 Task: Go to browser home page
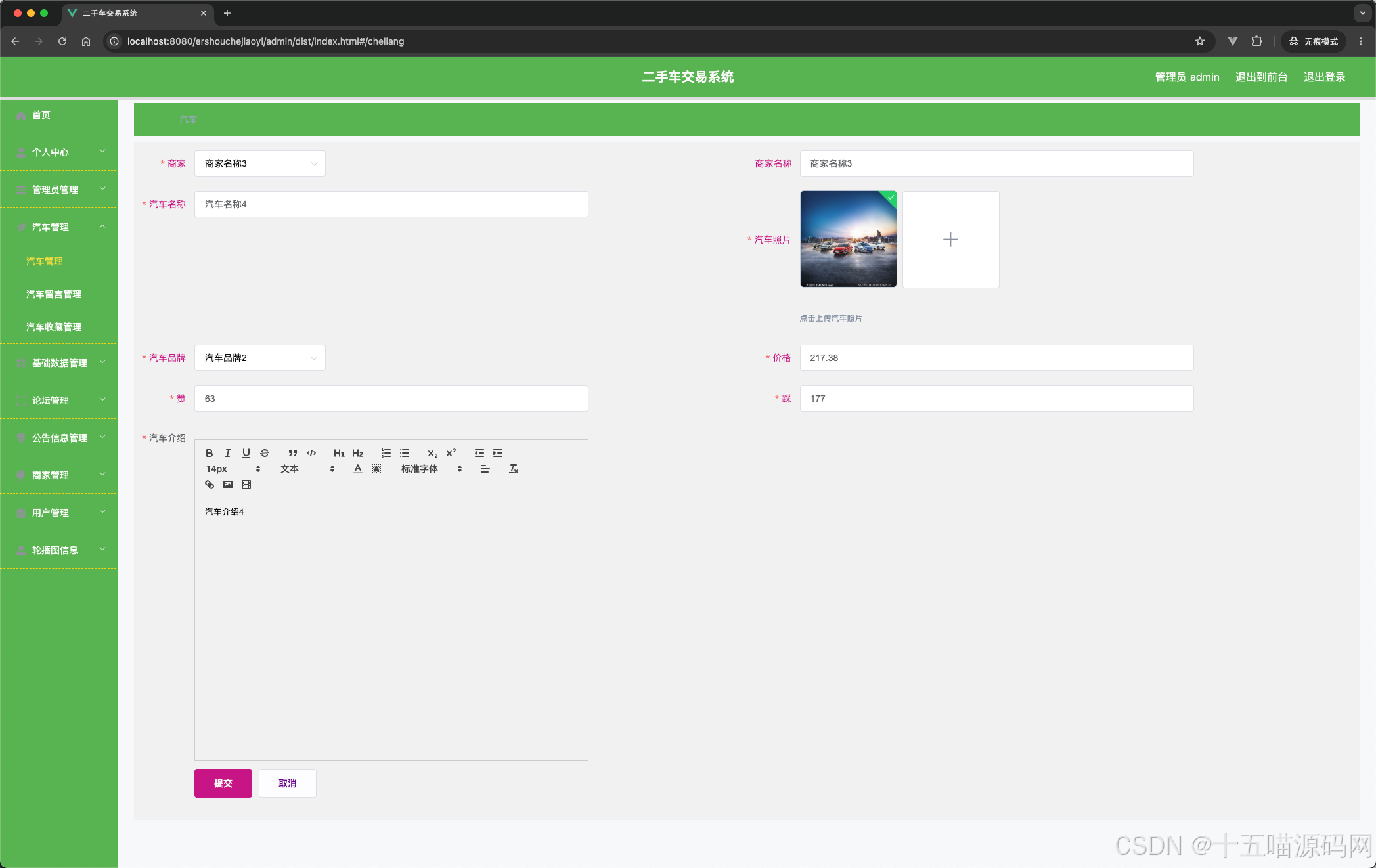pyautogui.click(x=86, y=41)
